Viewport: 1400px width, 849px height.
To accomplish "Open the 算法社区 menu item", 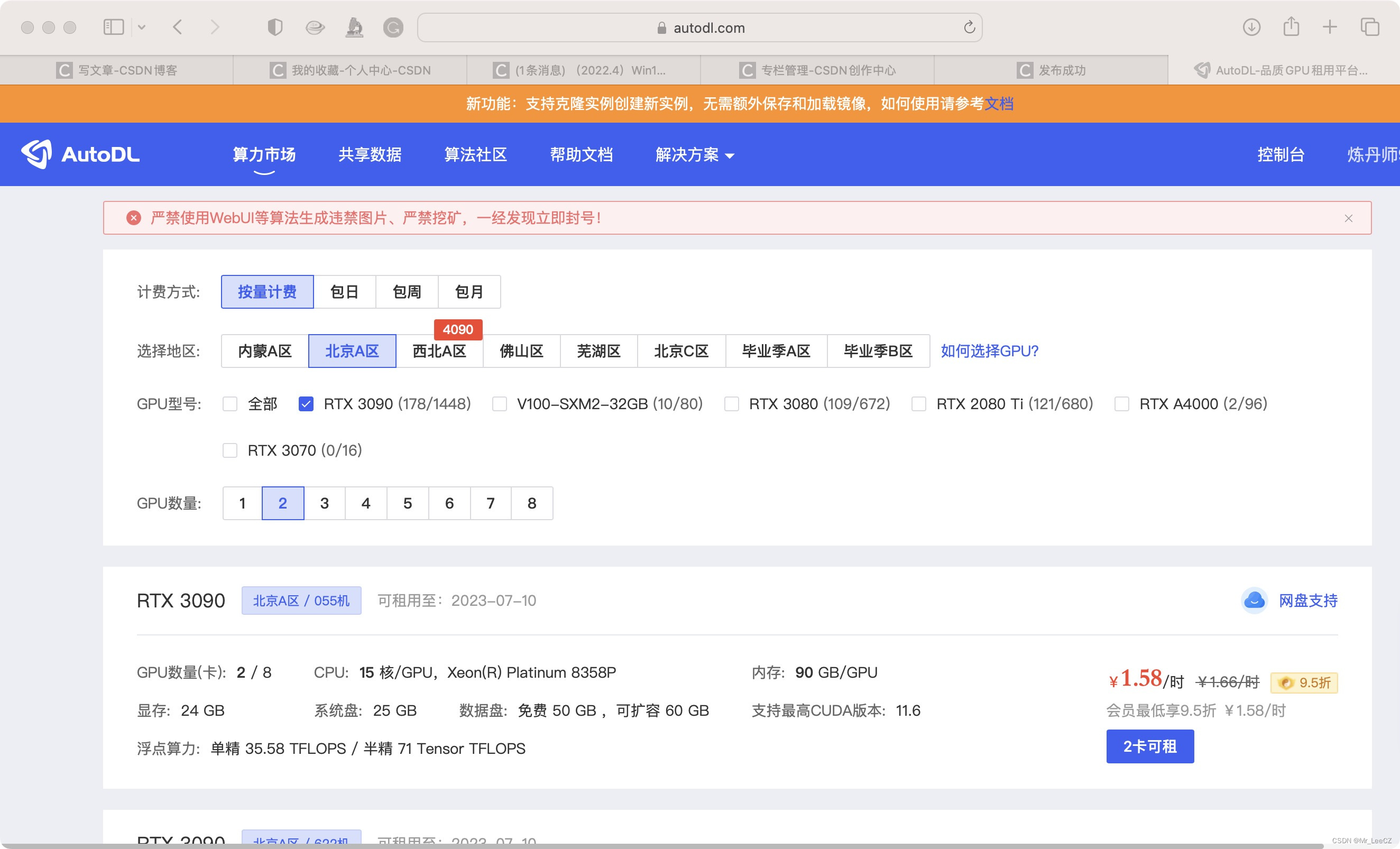I will pyautogui.click(x=476, y=154).
